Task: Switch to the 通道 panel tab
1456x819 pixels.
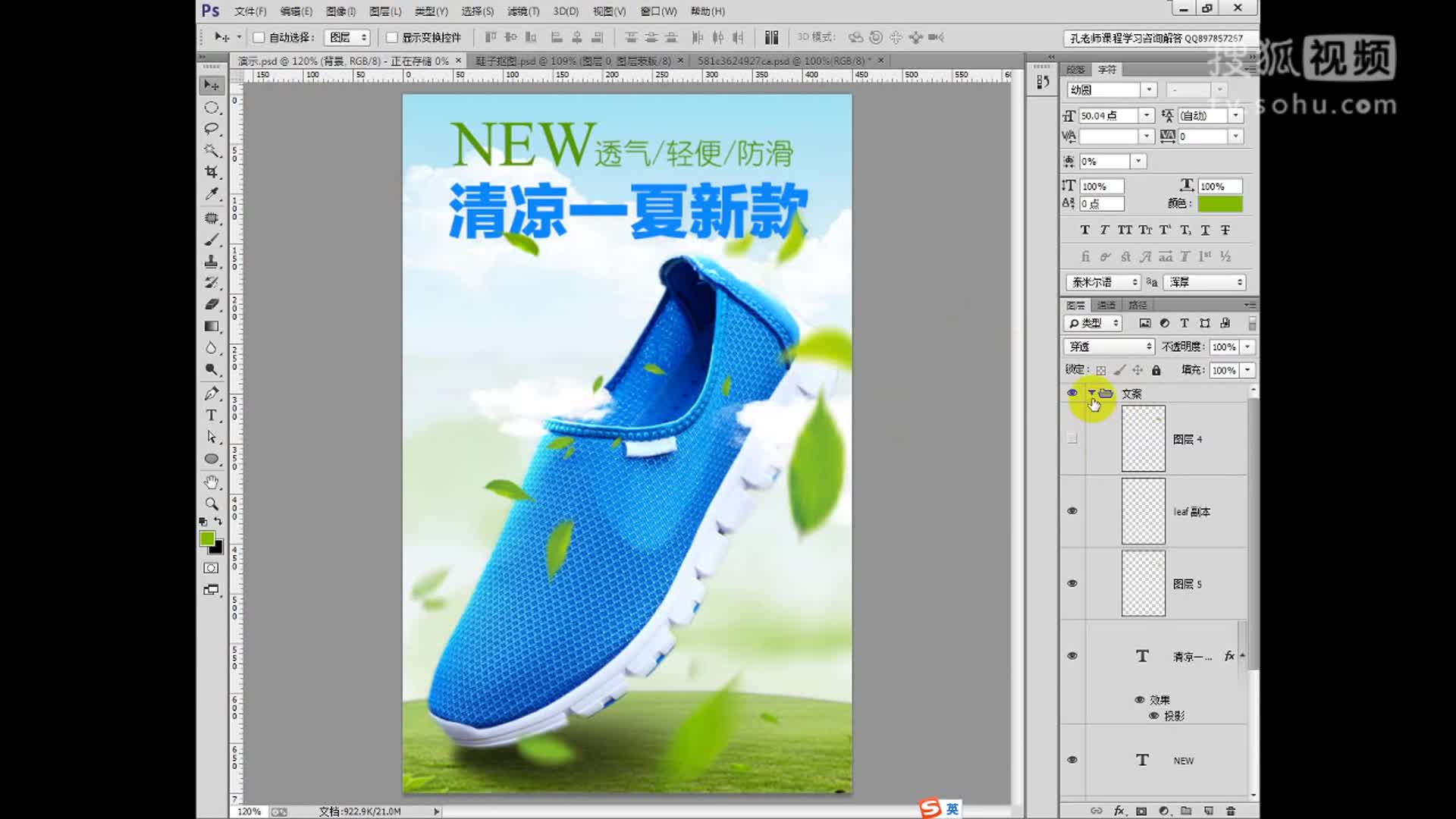Action: [1106, 305]
